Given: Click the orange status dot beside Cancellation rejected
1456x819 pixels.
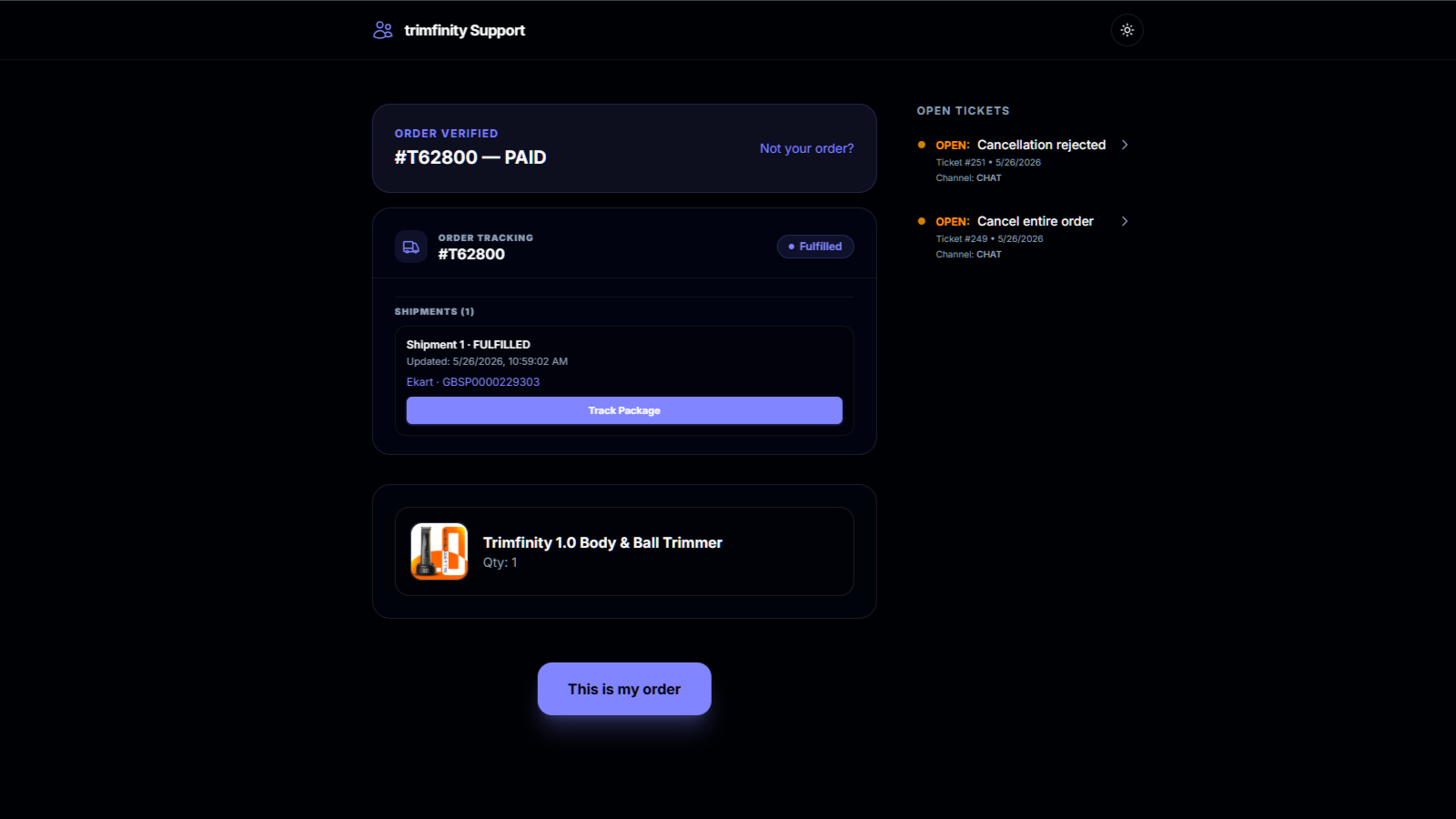Looking at the screenshot, I should pyautogui.click(x=922, y=145).
